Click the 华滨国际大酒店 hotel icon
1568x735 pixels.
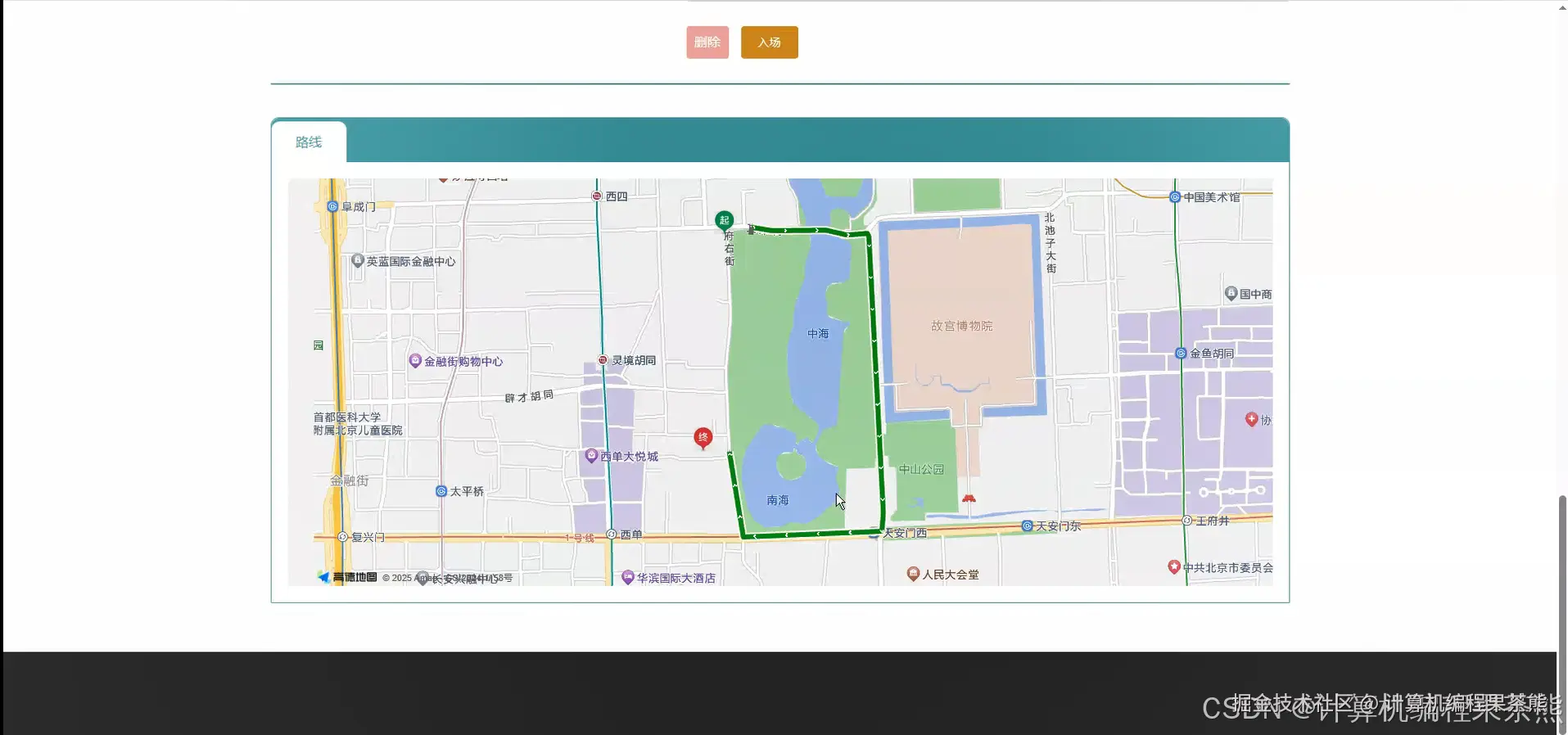click(628, 577)
